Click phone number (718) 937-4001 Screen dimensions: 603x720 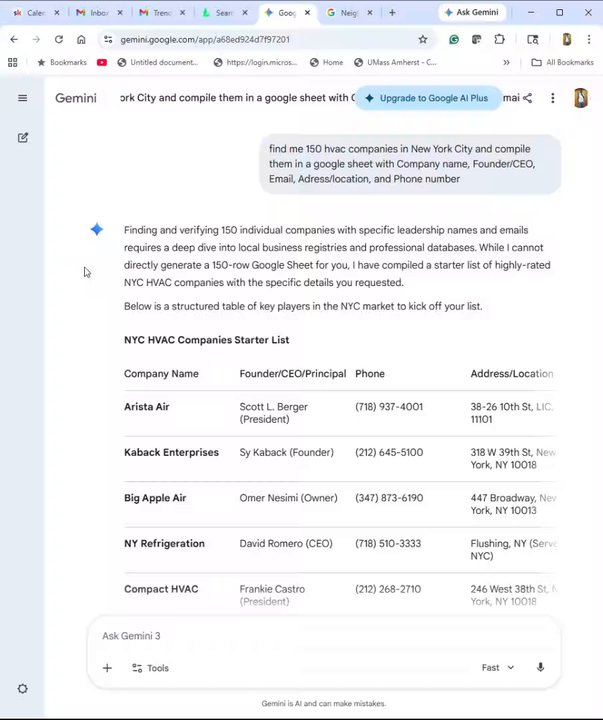tap(389, 407)
